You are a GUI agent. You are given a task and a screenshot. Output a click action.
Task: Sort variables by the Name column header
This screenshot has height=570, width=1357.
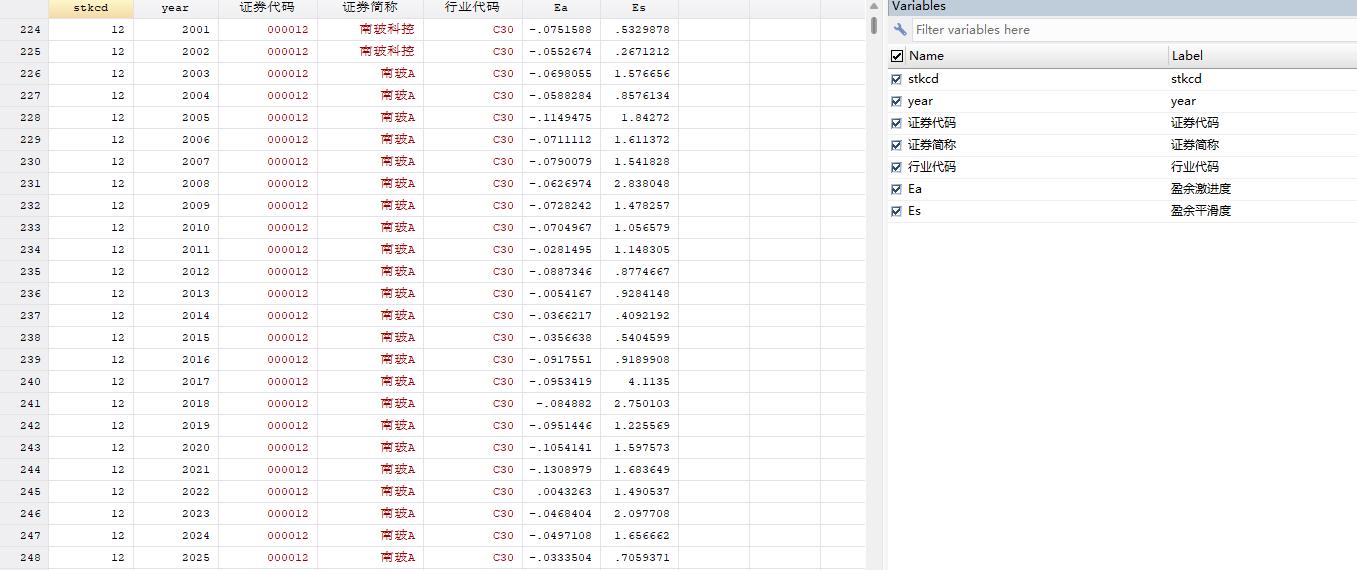point(1036,56)
